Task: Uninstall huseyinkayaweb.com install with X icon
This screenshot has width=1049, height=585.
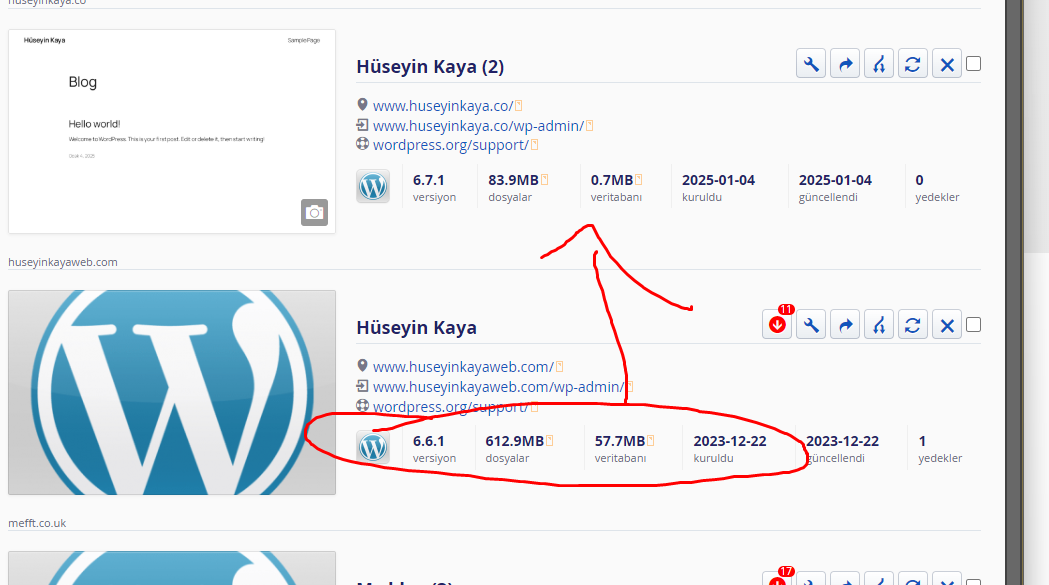Action: 947,325
